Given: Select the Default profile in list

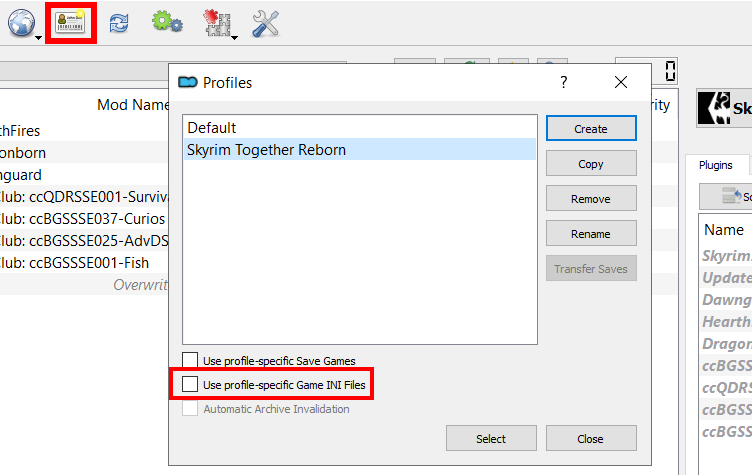Looking at the screenshot, I should coord(212,128).
